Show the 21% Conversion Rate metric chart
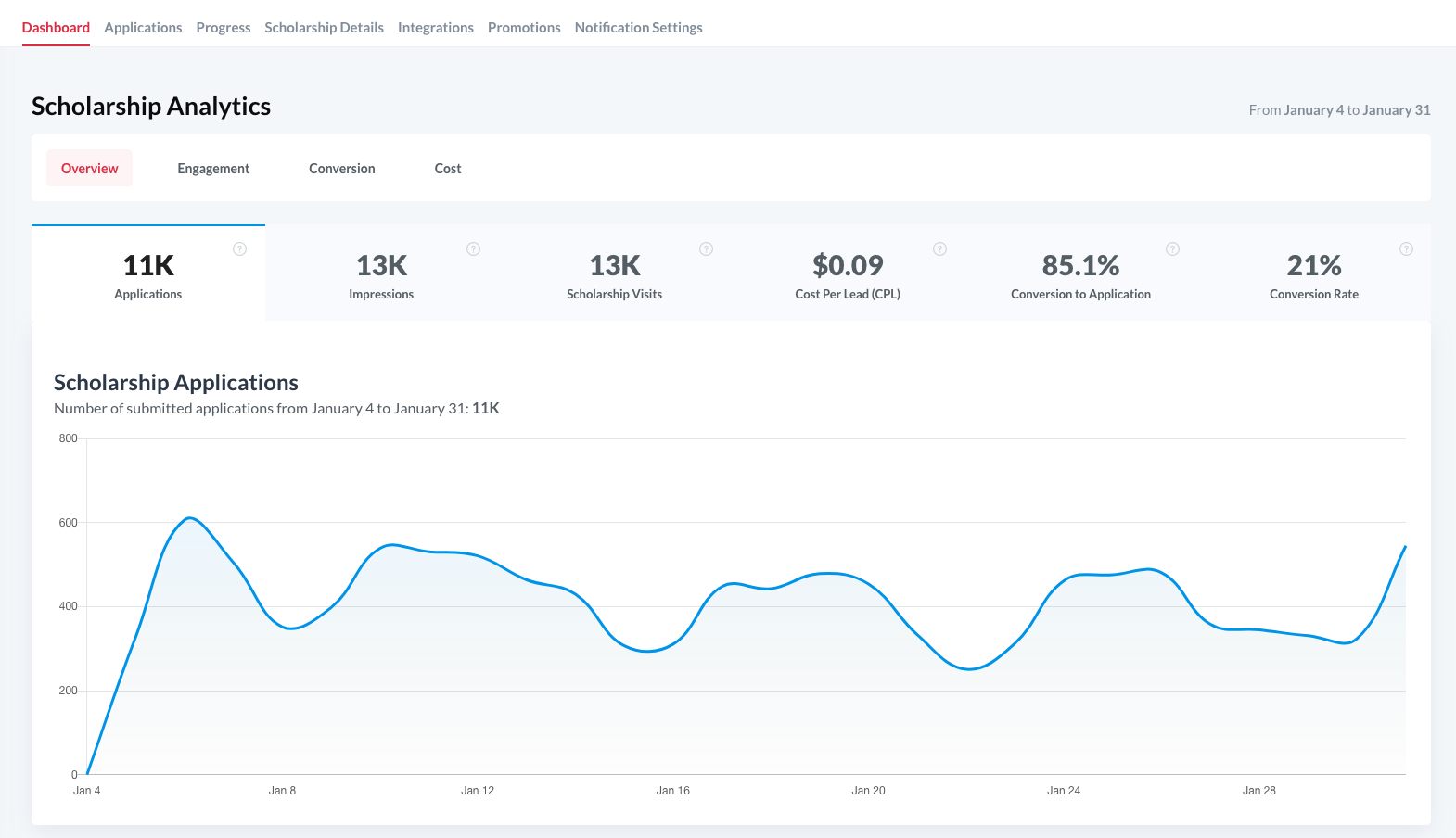This screenshot has height=838, width=1456. pyautogui.click(x=1314, y=273)
